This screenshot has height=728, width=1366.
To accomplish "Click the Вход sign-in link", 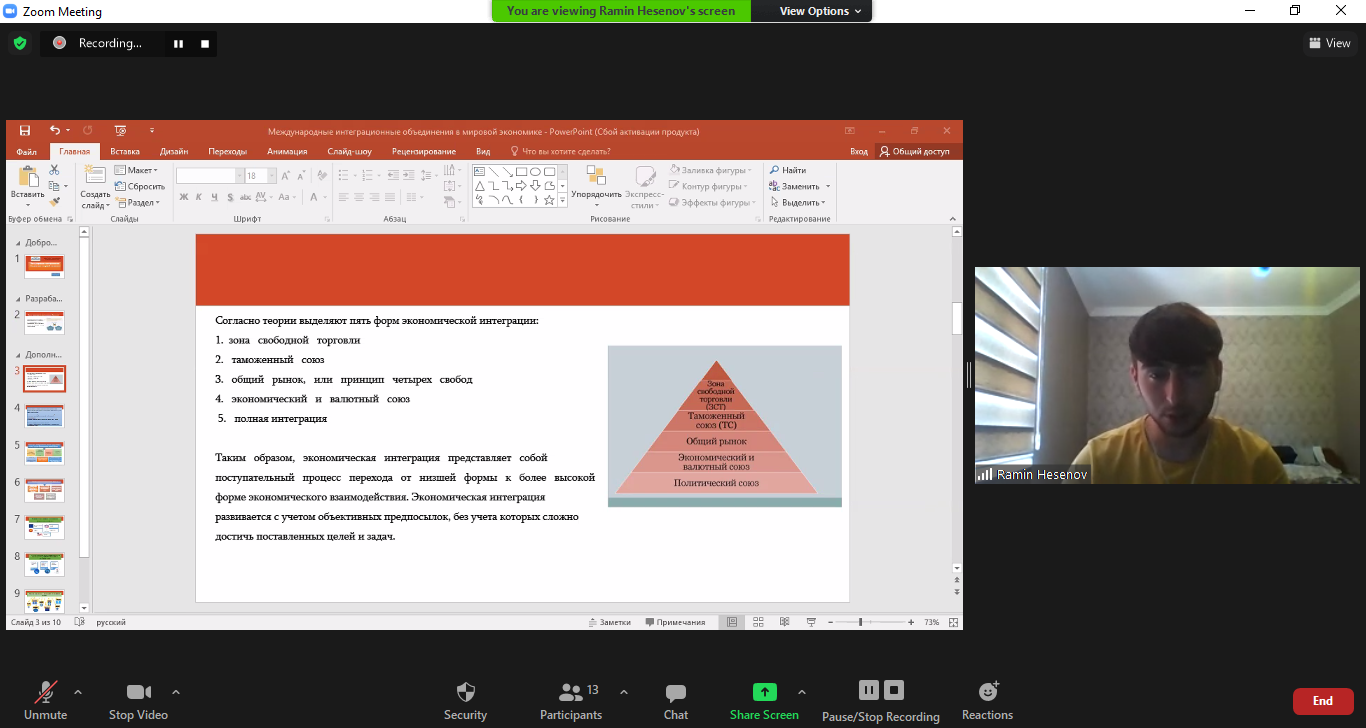I will 859,151.
